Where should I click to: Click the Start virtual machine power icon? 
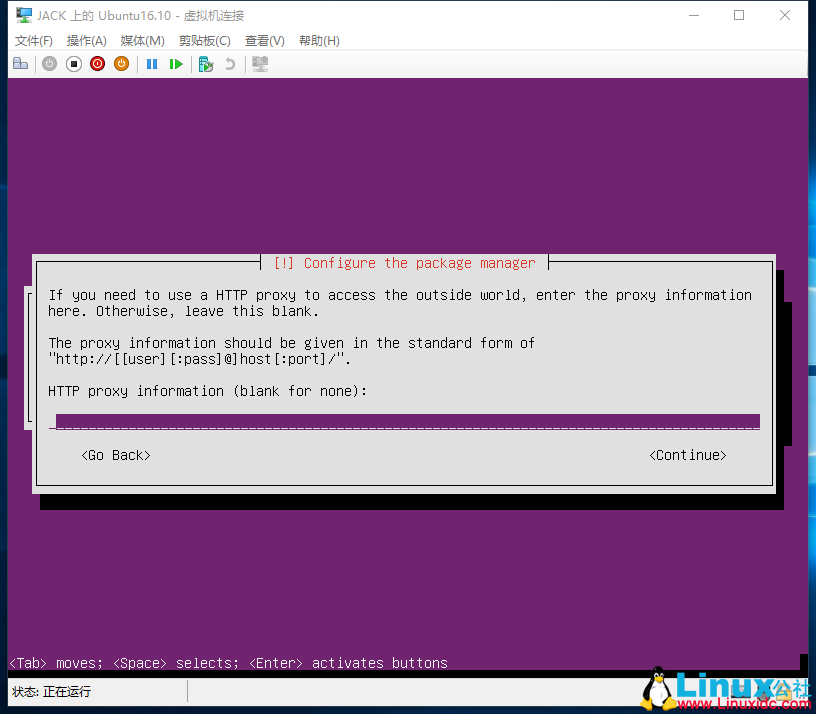point(49,63)
